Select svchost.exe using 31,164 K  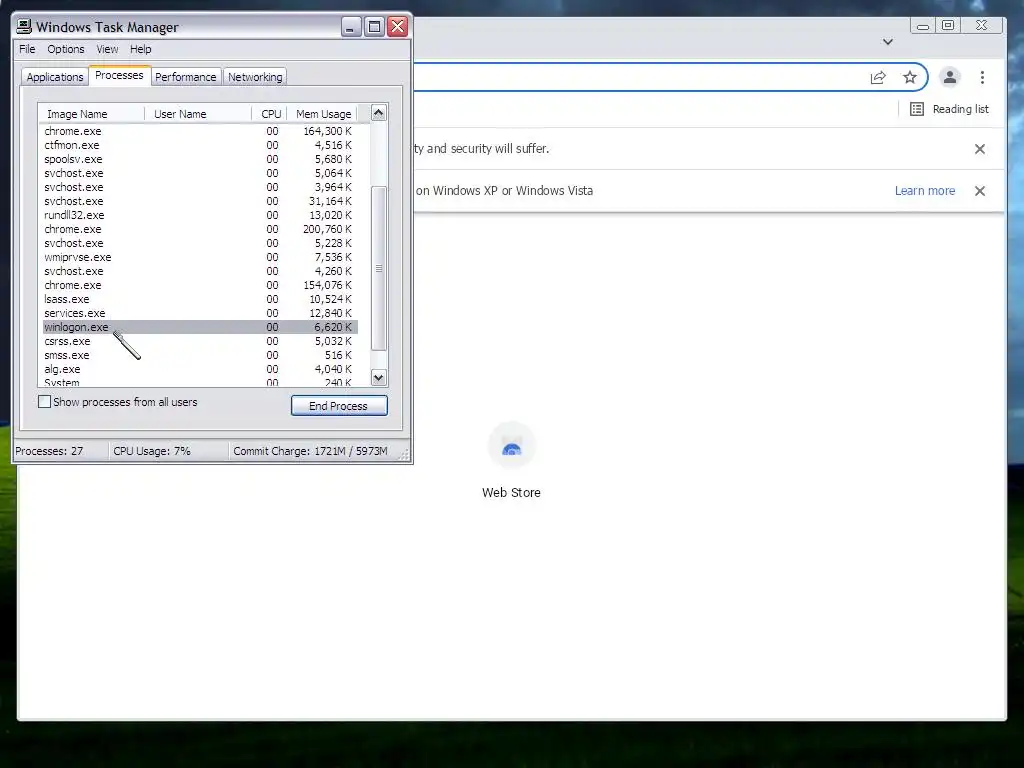click(x=199, y=201)
